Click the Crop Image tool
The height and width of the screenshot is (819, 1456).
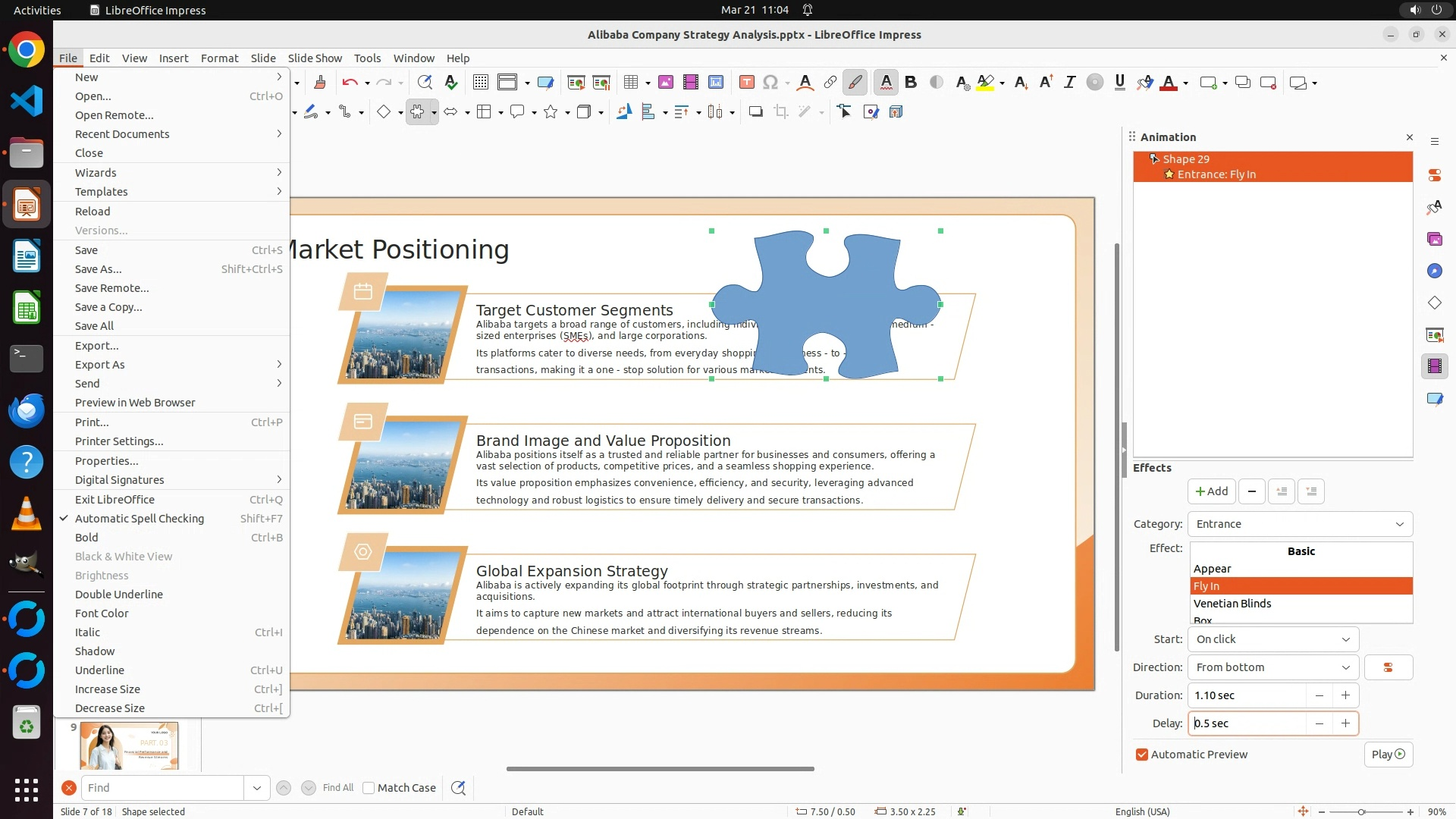click(780, 112)
